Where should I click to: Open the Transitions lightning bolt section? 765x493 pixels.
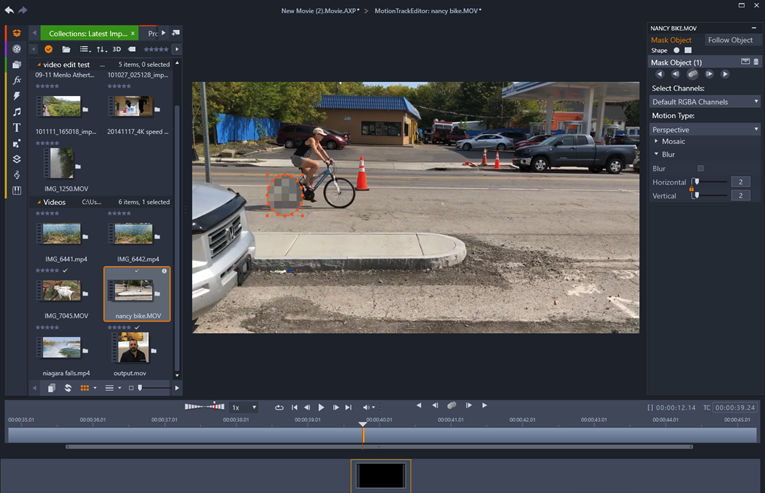pos(17,96)
